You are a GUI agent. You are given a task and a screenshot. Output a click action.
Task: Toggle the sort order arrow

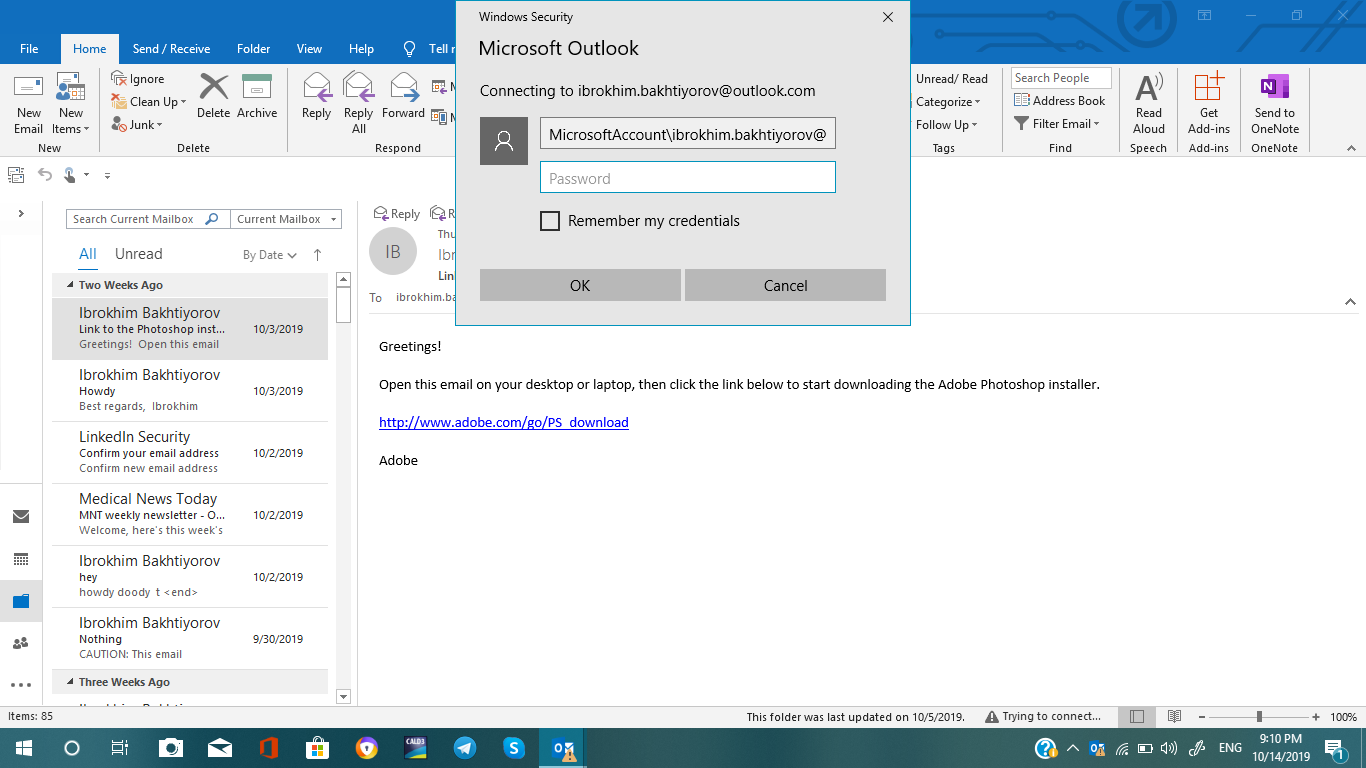pyautogui.click(x=318, y=255)
